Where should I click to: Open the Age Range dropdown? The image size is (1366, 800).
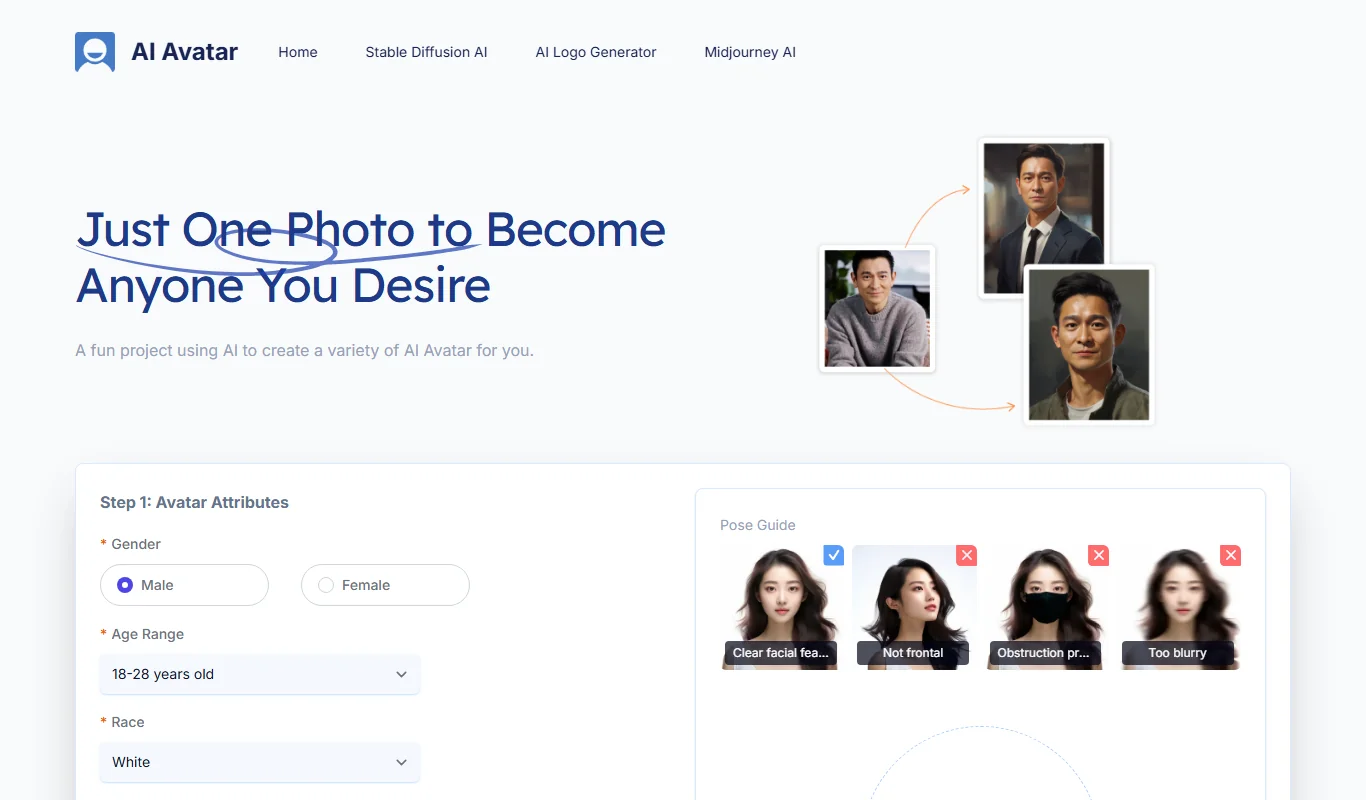[x=260, y=674]
